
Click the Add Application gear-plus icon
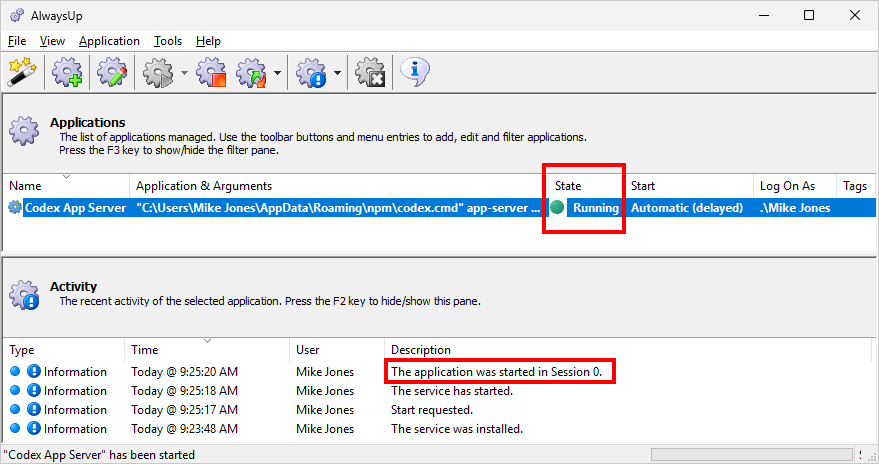(67, 72)
